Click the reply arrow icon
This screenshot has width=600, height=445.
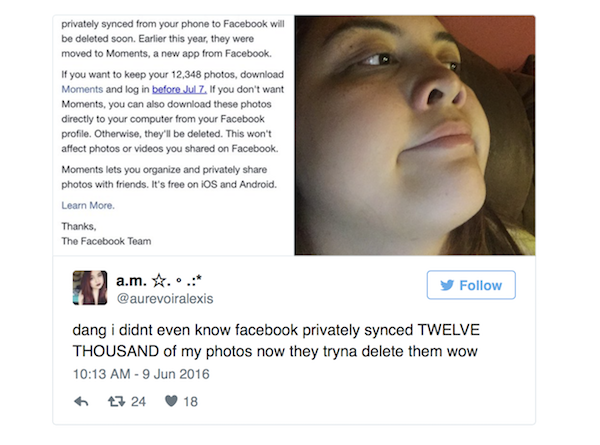coord(84,402)
